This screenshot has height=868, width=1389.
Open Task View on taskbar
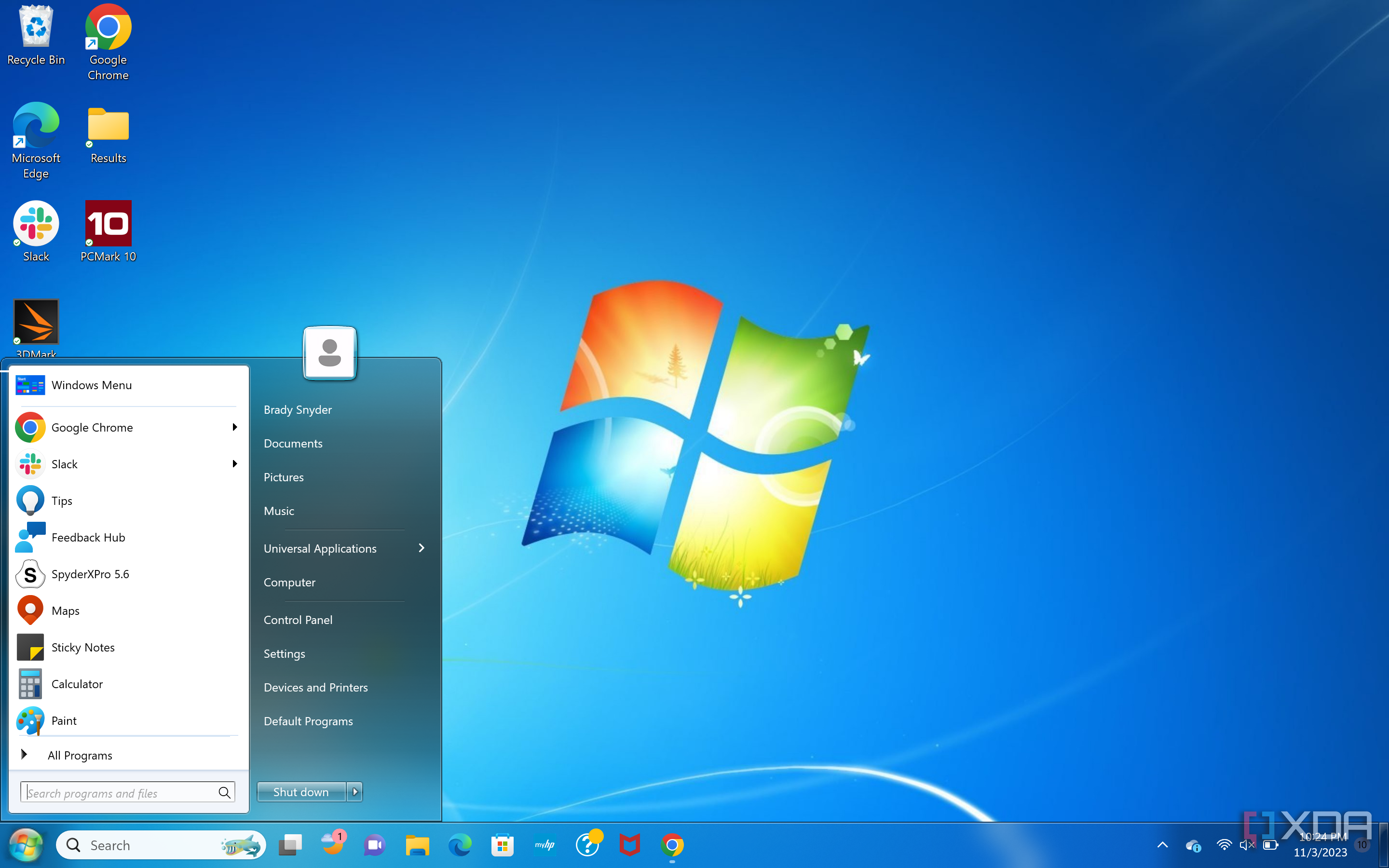(290, 845)
